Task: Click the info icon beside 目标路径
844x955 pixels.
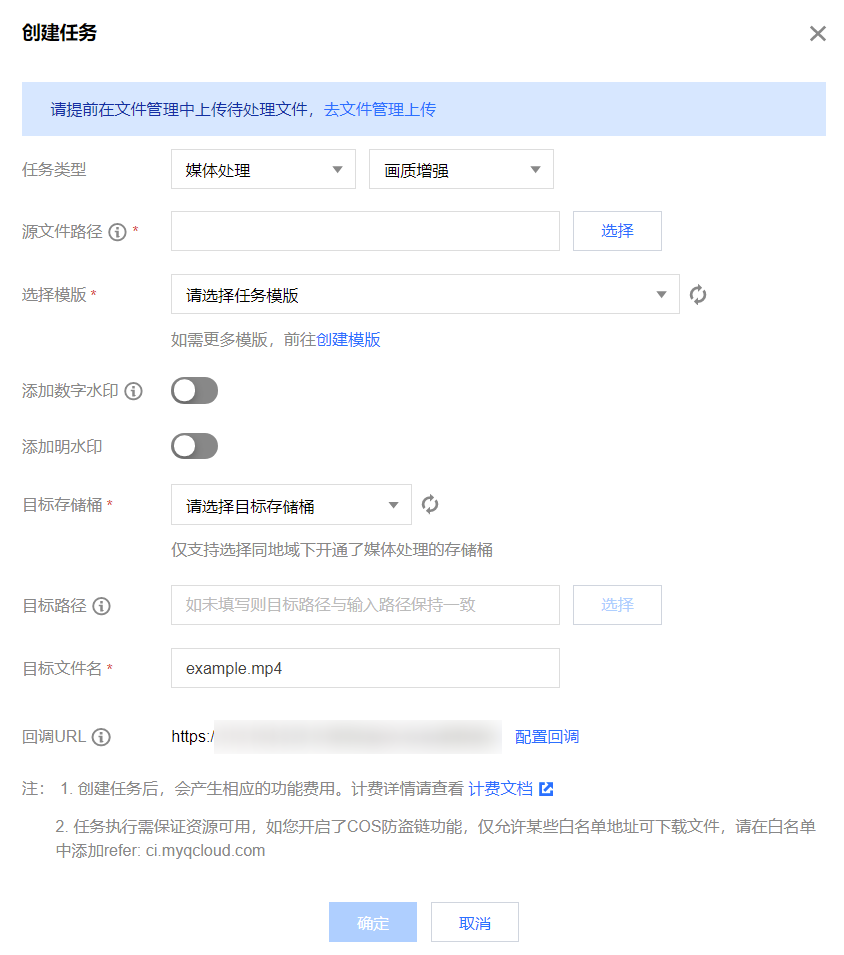Action: (x=101, y=606)
